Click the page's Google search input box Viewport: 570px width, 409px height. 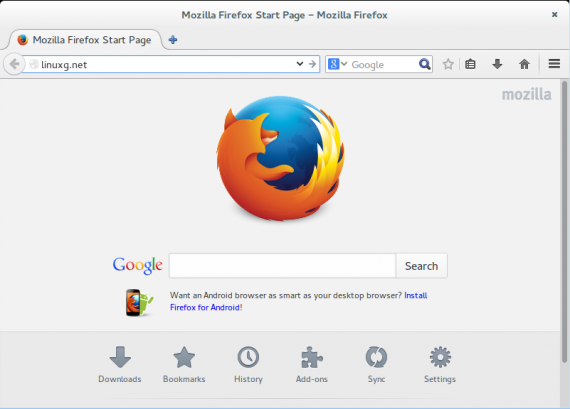pos(282,266)
